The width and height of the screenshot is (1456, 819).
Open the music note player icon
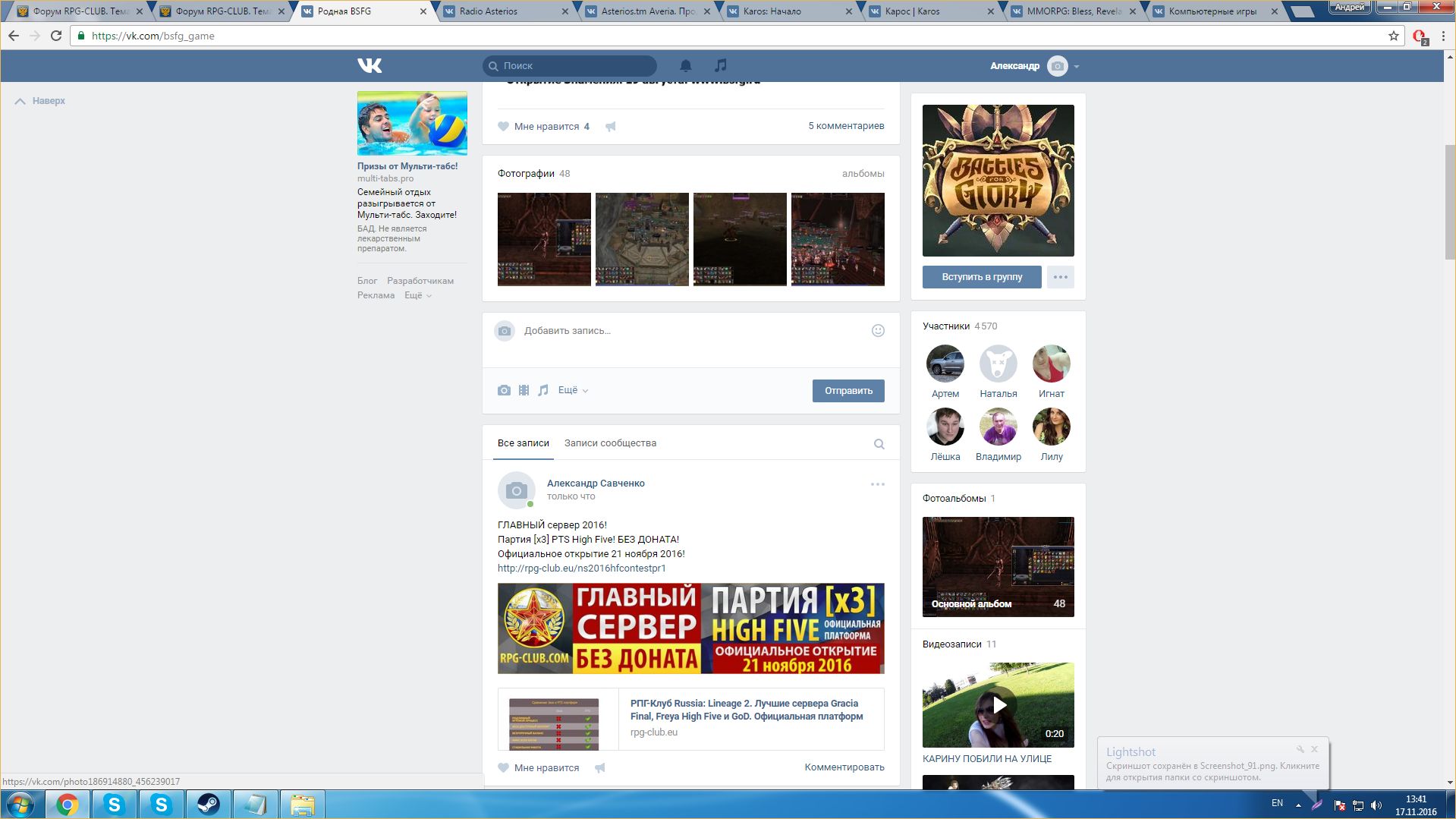pyautogui.click(x=721, y=66)
